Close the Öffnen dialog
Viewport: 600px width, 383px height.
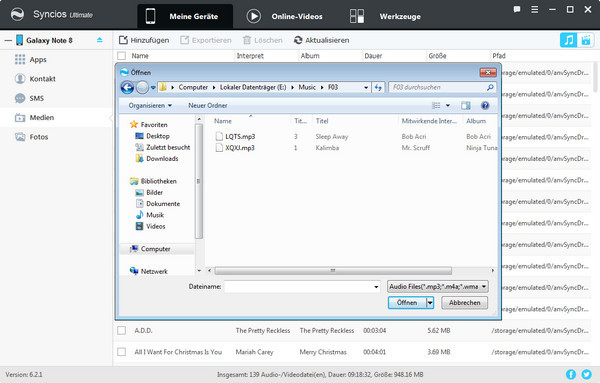tap(488, 72)
